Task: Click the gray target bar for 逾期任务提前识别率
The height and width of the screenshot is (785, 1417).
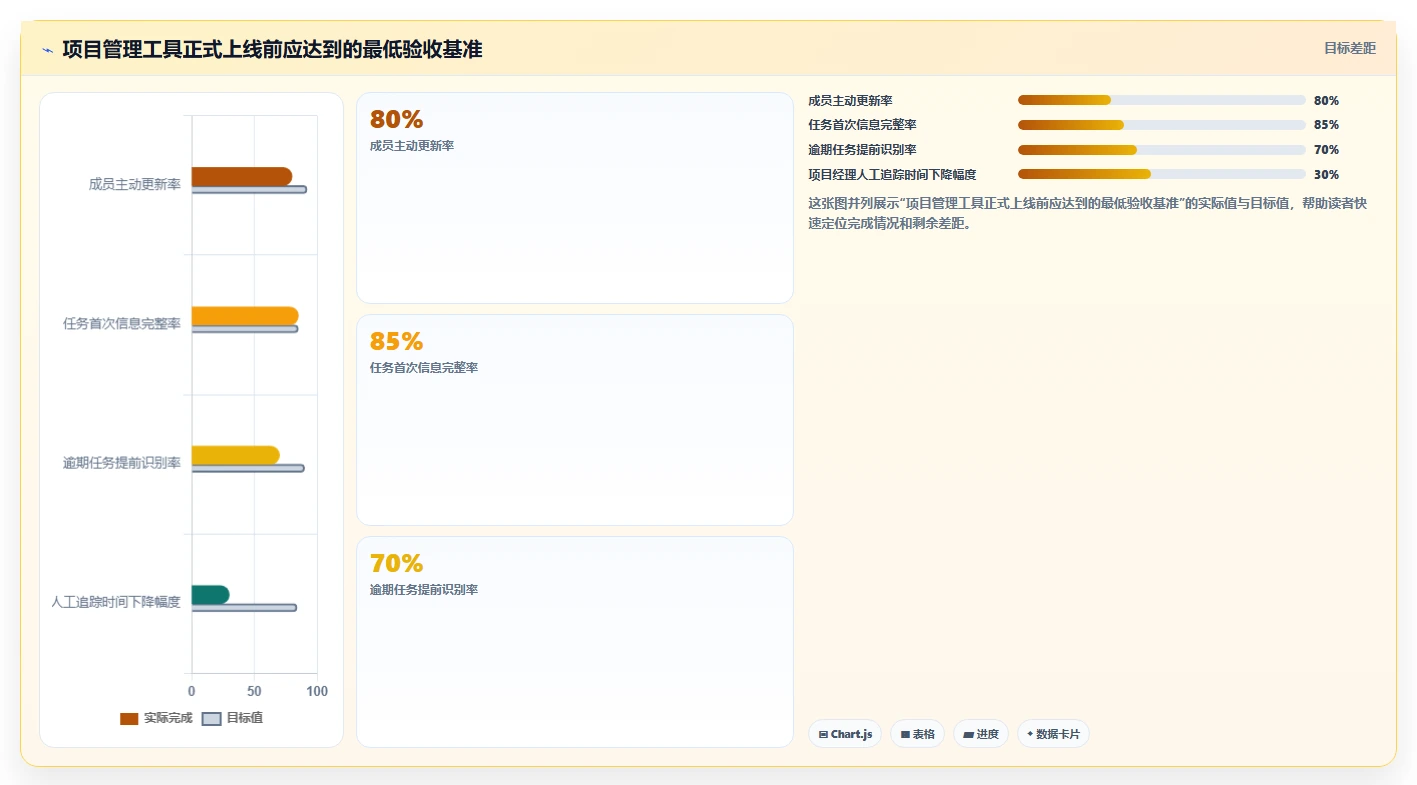Action: pyautogui.click(x=248, y=468)
